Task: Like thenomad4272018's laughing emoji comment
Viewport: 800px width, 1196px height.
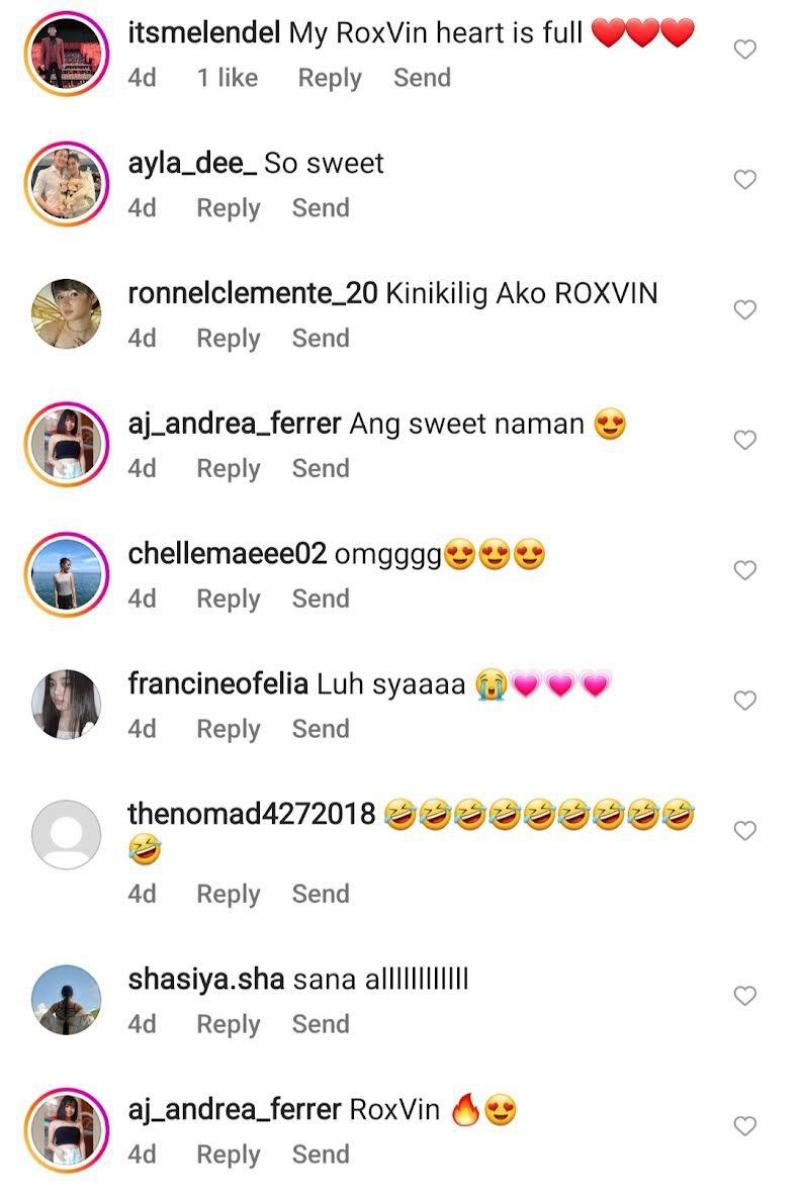Action: (x=744, y=831)
